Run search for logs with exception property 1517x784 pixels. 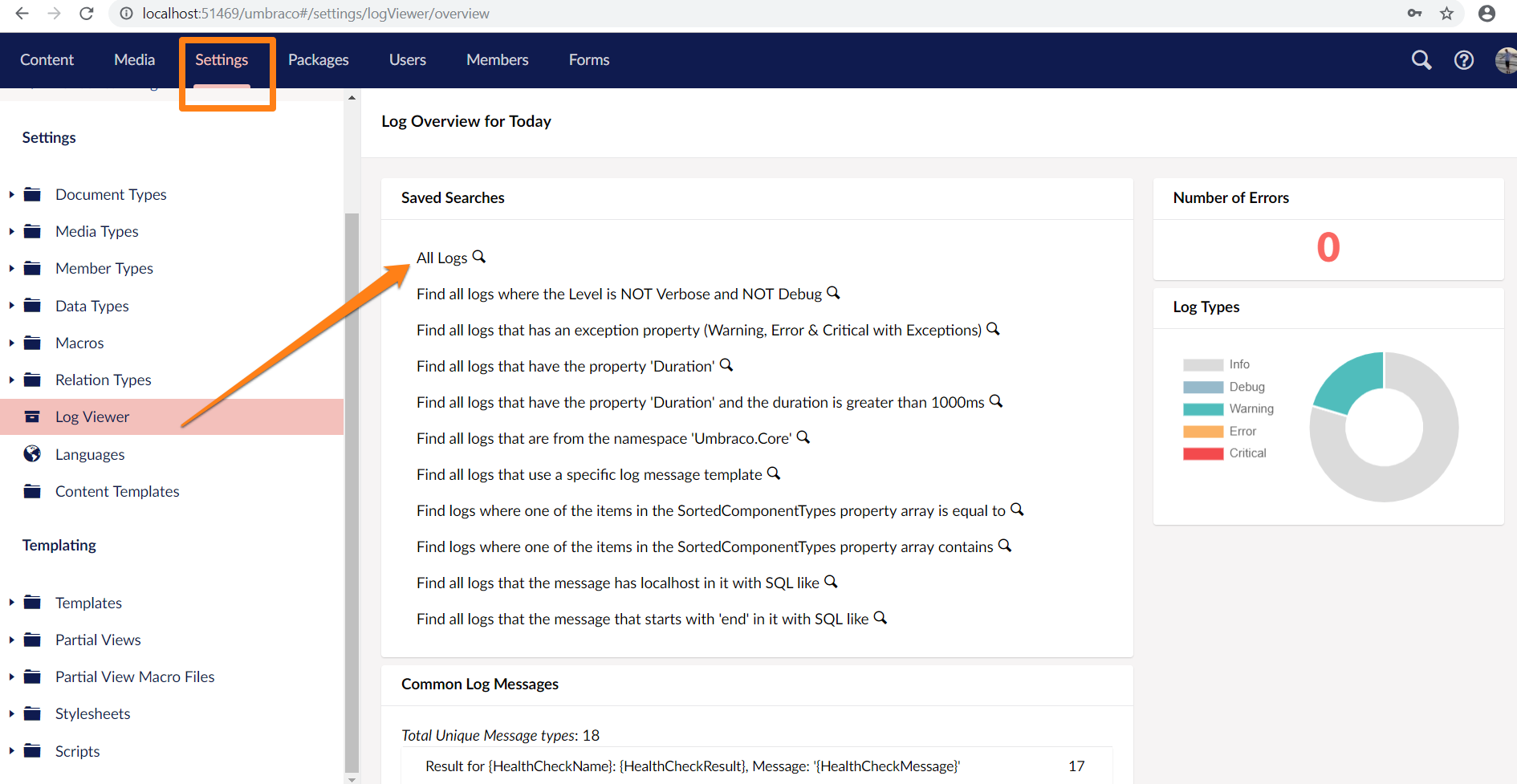(699, 330)
